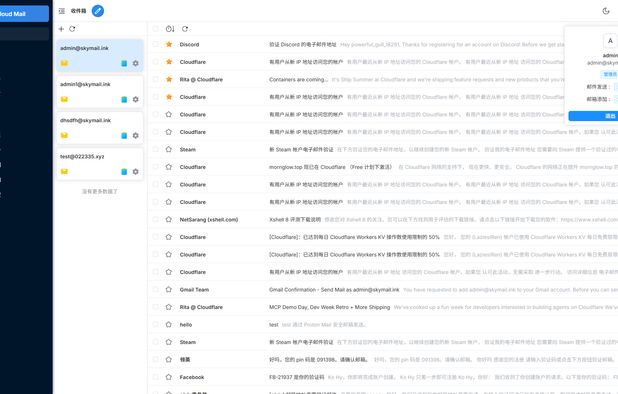618x394 pixels.
Task: Open the MCP Demo Day email
Action: [383, 307]
